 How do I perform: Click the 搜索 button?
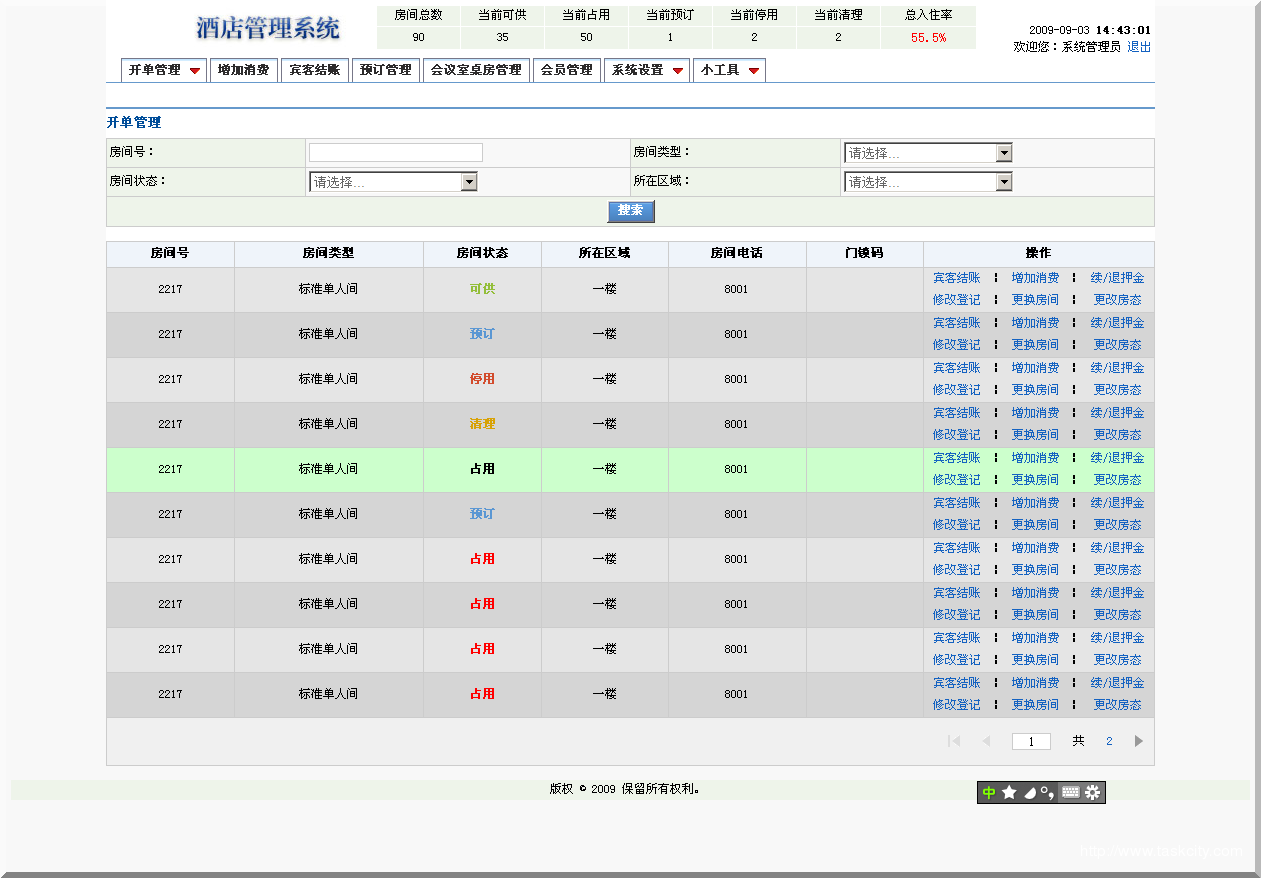(630, 211)
